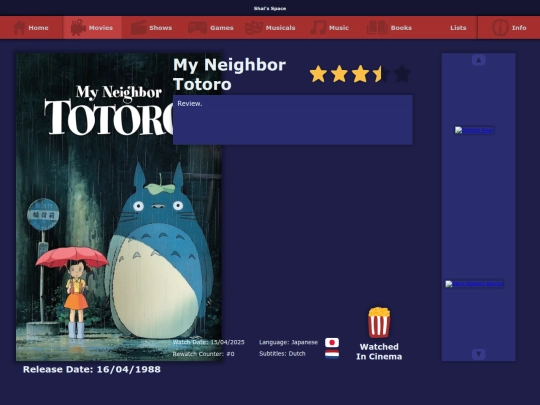Open the Info page with the i icon
Image resolution: width=540 pixels, height=405 pixels.
pyautogui.click(x=509, y=28)
